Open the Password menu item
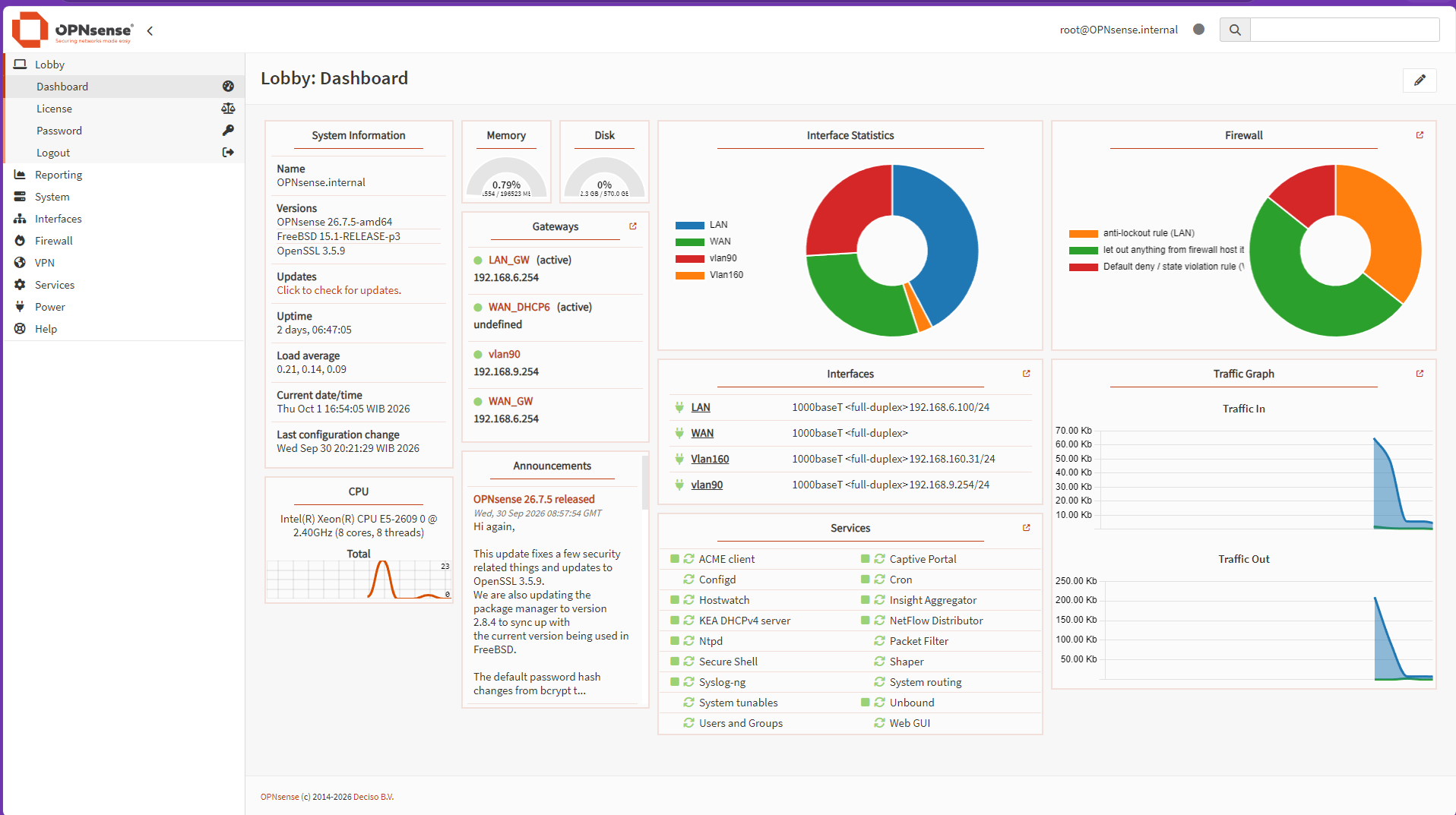Image resolution: width=1456 pixels, height=815 pixels. point(125,131)
